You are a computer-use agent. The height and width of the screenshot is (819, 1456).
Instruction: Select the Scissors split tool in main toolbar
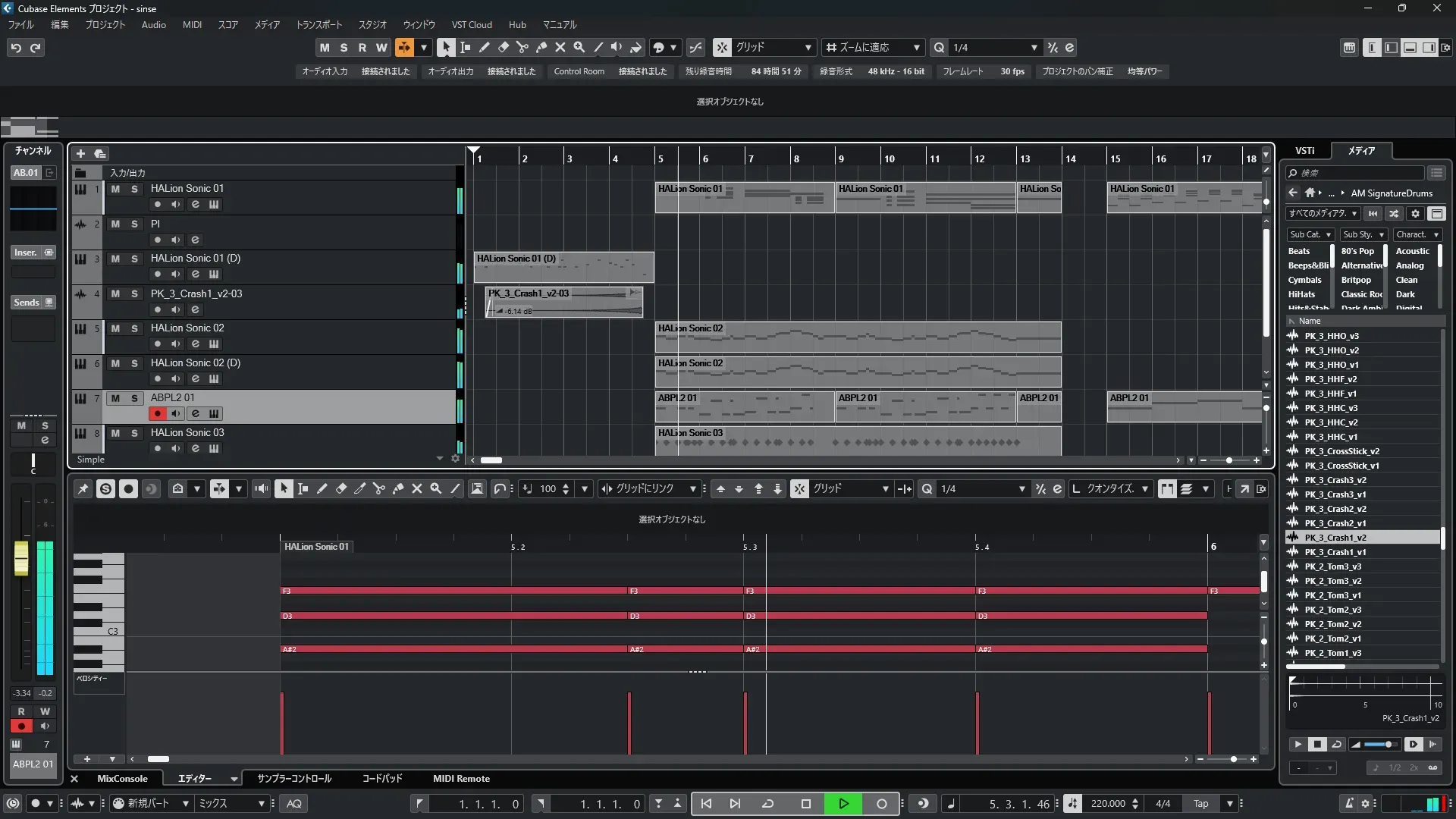(x=522, y=47)
